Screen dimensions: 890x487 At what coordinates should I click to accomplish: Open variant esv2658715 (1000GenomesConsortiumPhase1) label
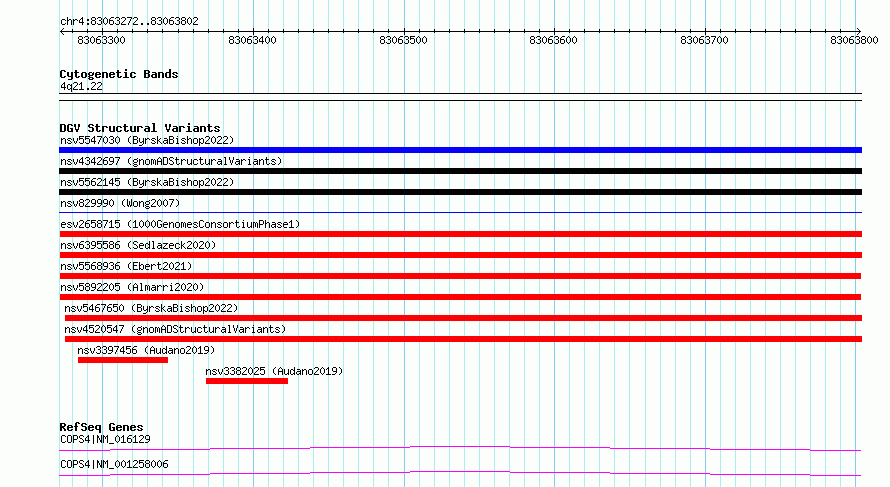[180, 224]
